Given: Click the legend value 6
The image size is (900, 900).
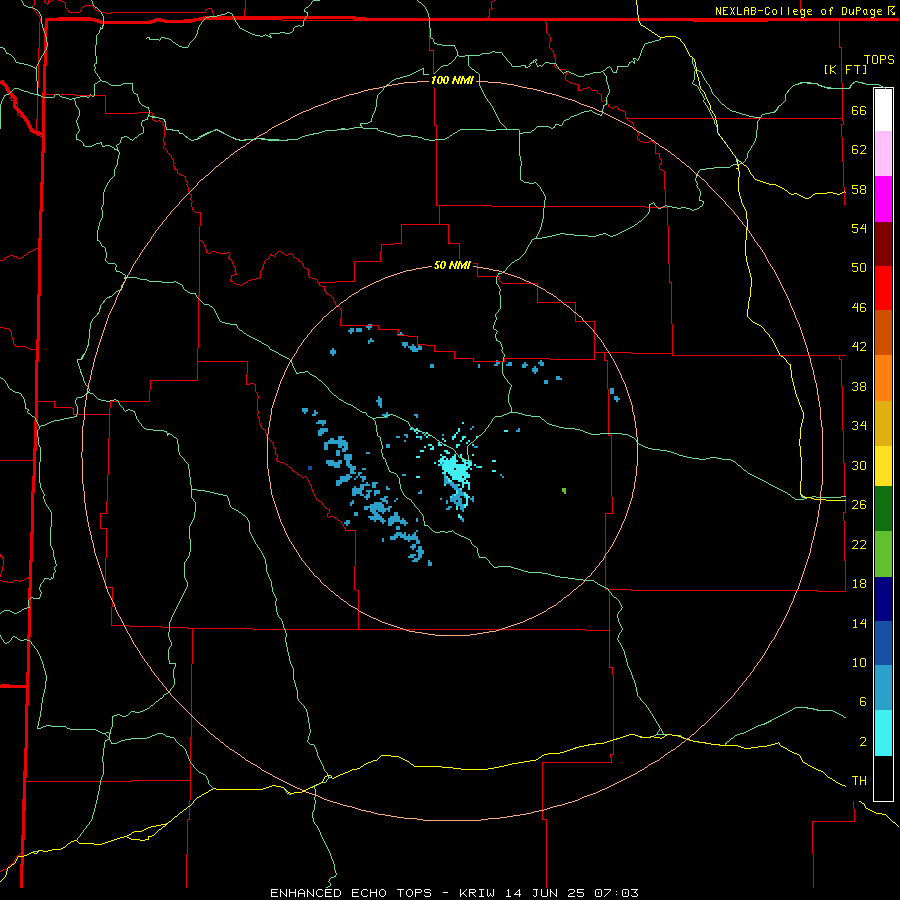Looking at the screenshot, I should (862, 702).
